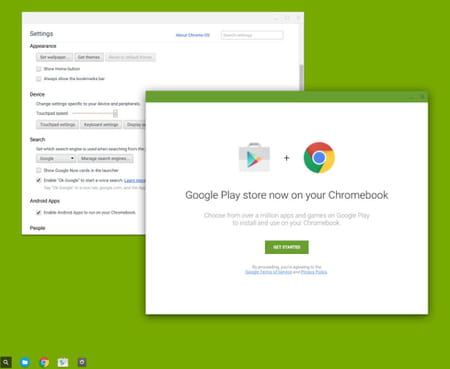Open Touchpad settings button
The height and width of the screenshot is (369, 450).
click(x=57, y=125)
